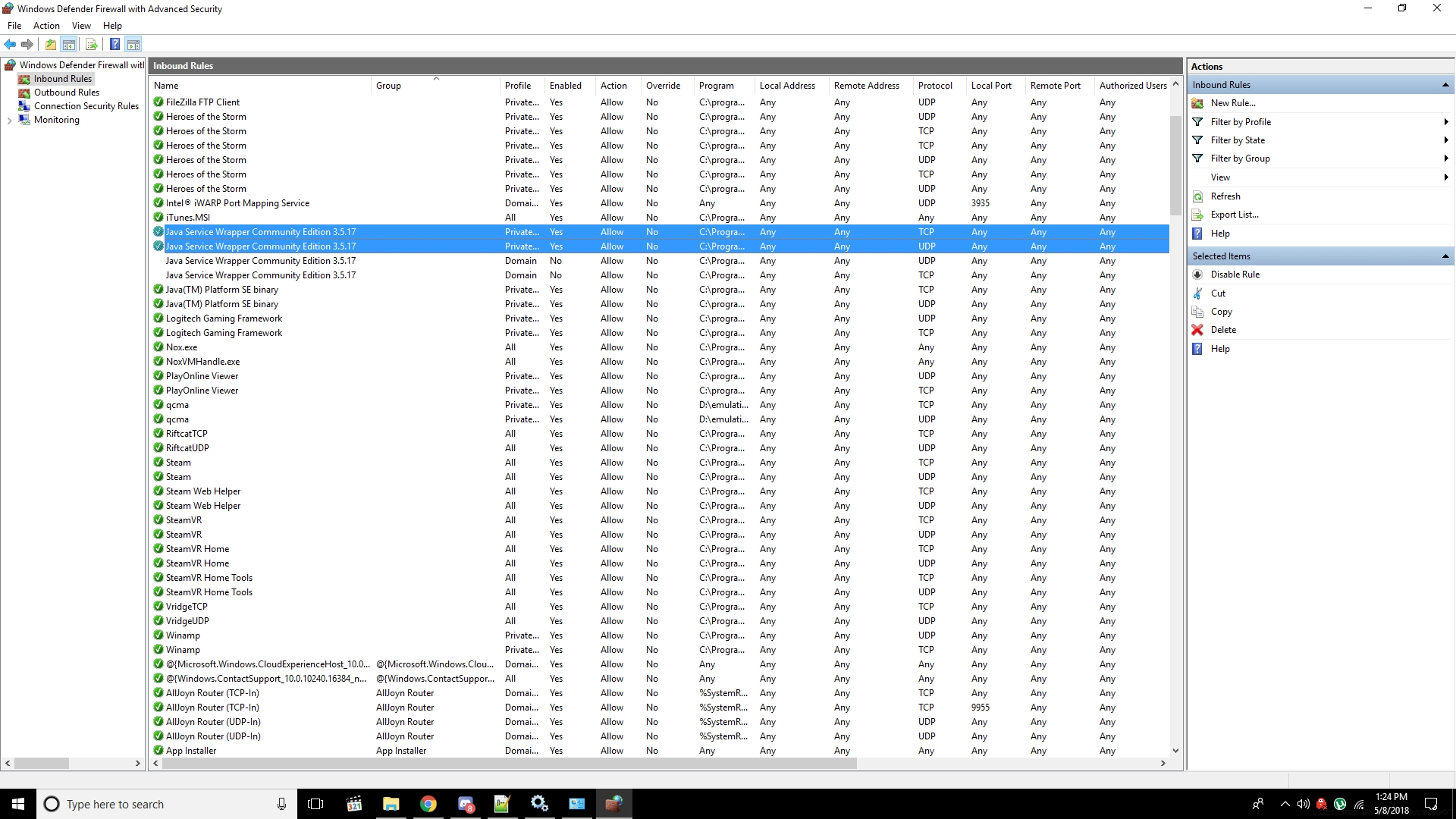Toggle Show/Hide Action Pane toolbar icon
The image size is (1456, 819).
pos(133,44)
